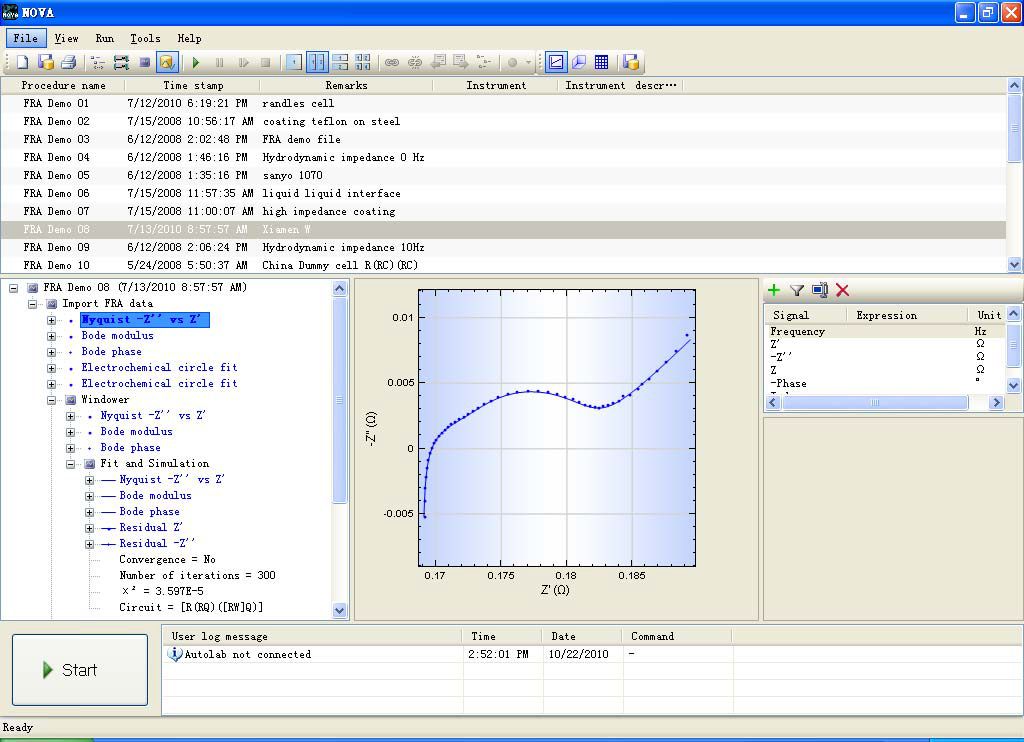Viewport: 1024px width, 742px height.
Task: Select the highlighted Analysis view icon
Action: tap(167, 62)
